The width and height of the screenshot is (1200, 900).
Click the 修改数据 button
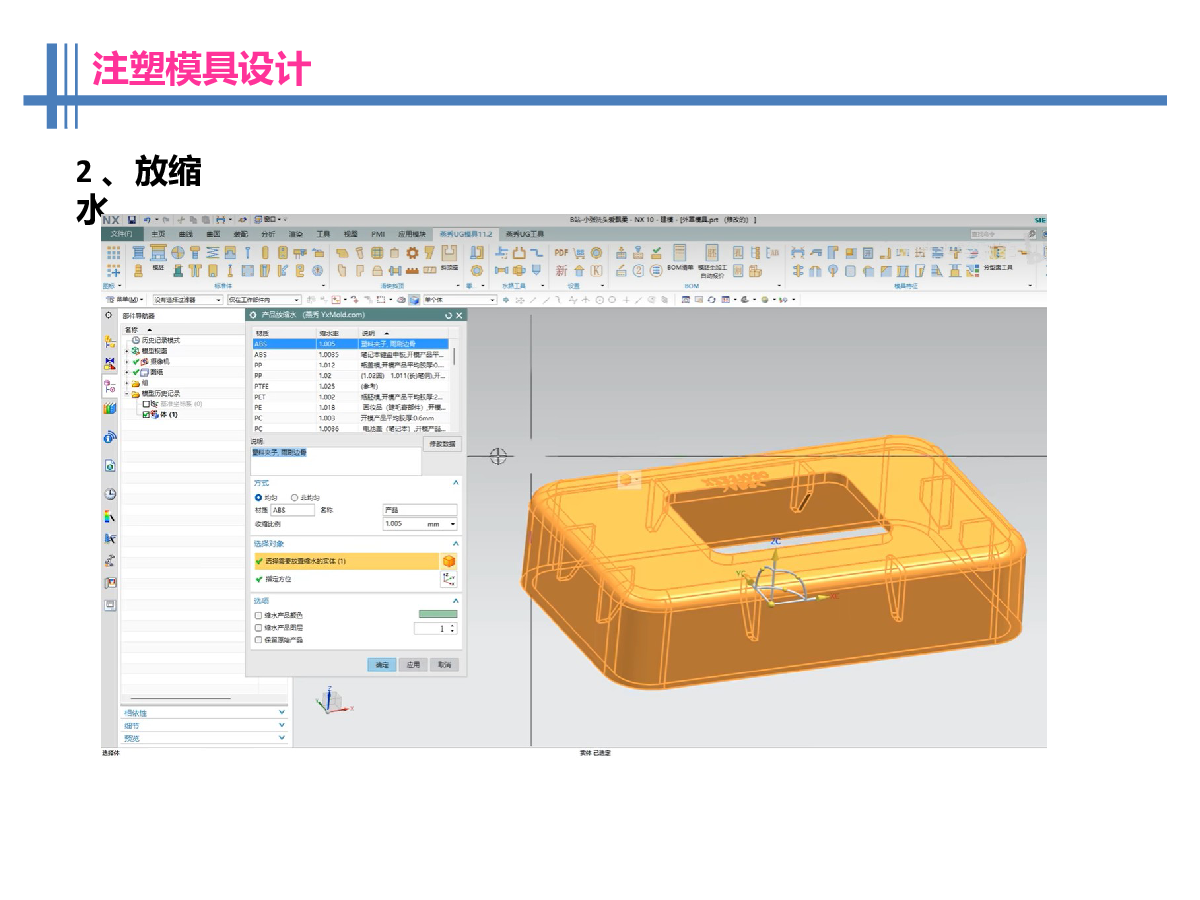tap(441, 443)
